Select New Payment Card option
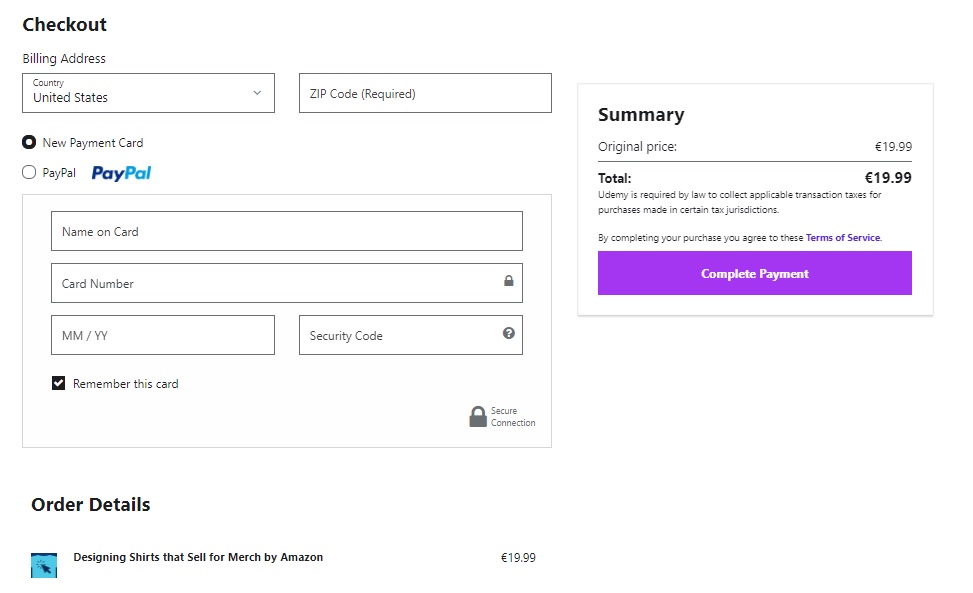Screen dimensions: 973x593 pos(29,142)
